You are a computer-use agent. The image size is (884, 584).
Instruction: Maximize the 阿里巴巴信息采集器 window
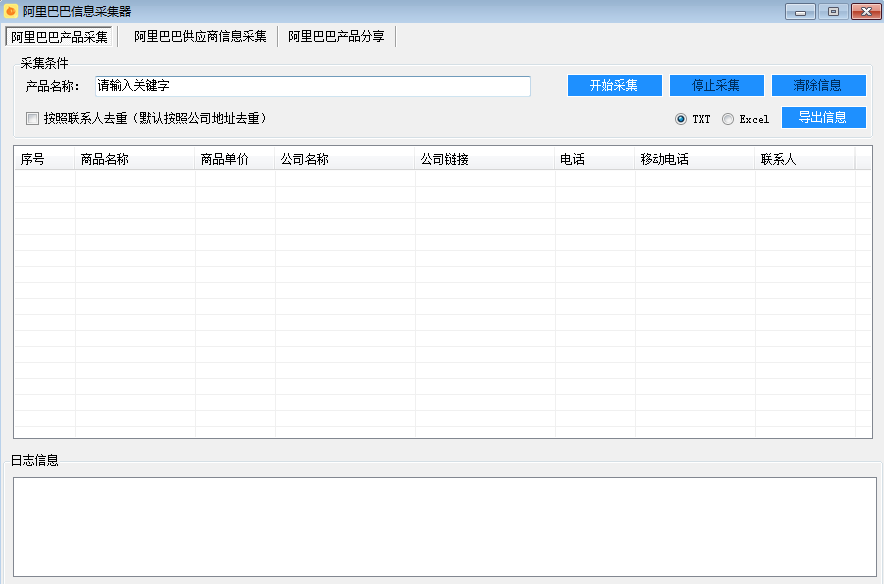[x=833, y=11]
